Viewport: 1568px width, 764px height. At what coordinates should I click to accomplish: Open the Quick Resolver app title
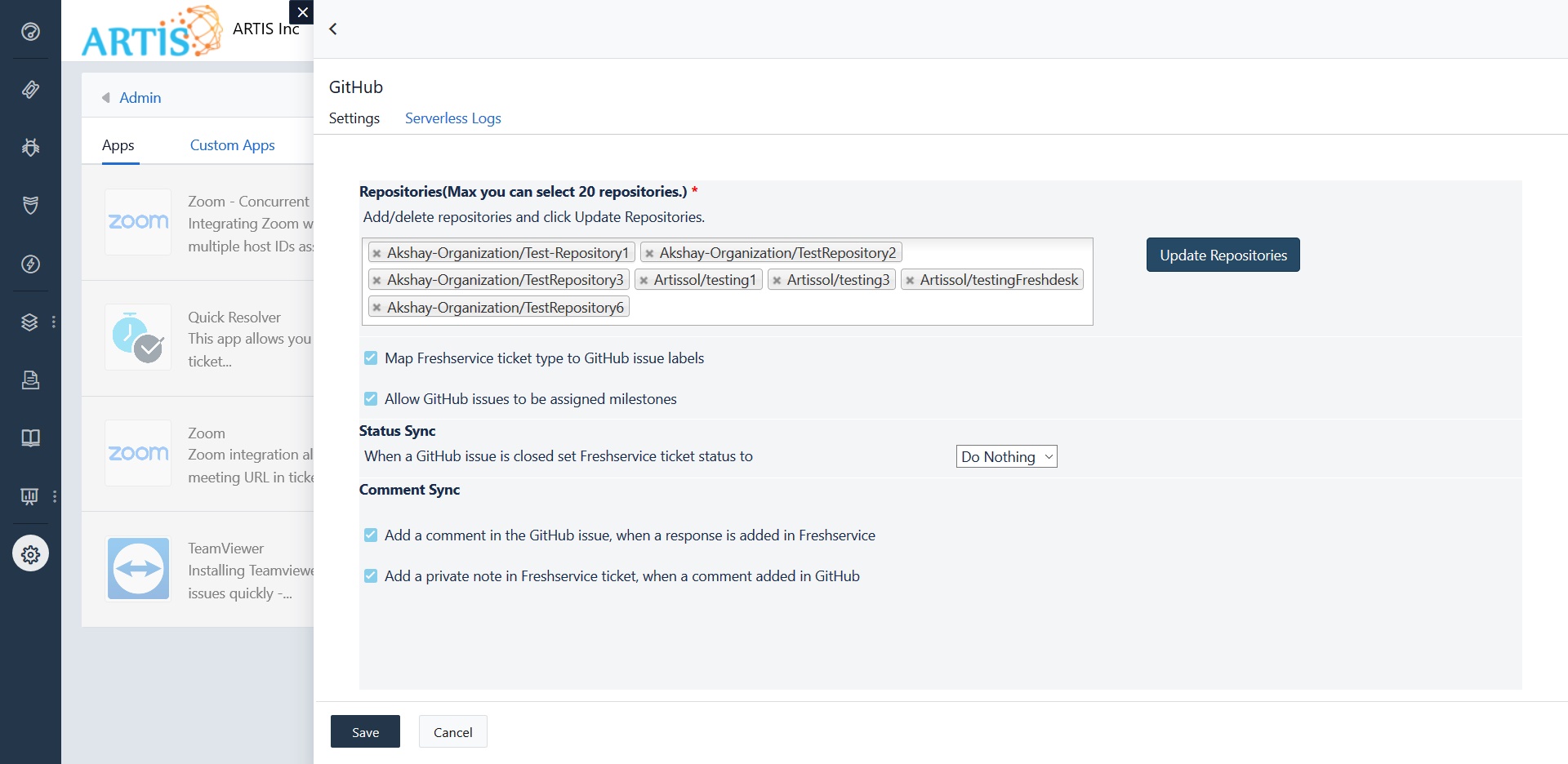click(x=234, y=318)
